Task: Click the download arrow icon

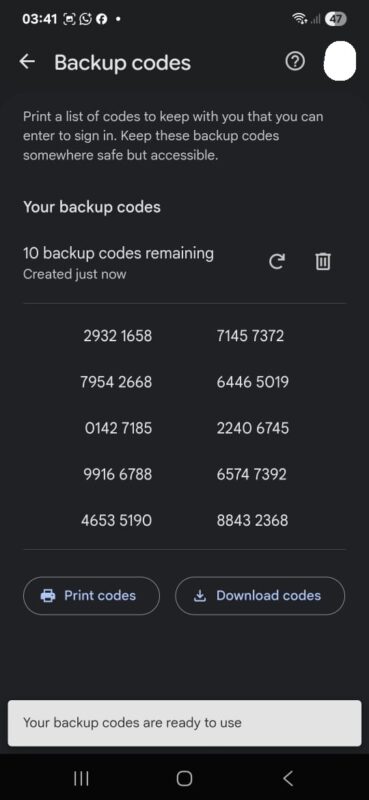Action: [200, 595]
